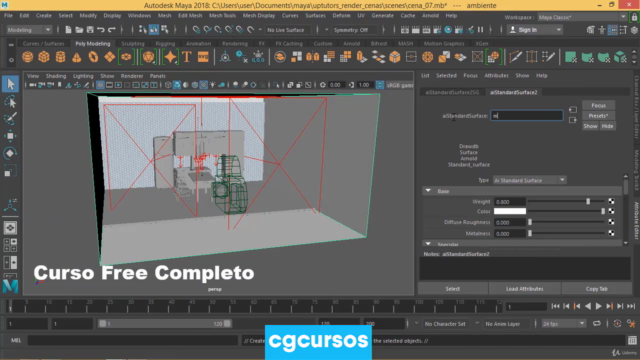Create polygon text with T icon
This screenshot has height=360, width=640.
coord(187,57)
